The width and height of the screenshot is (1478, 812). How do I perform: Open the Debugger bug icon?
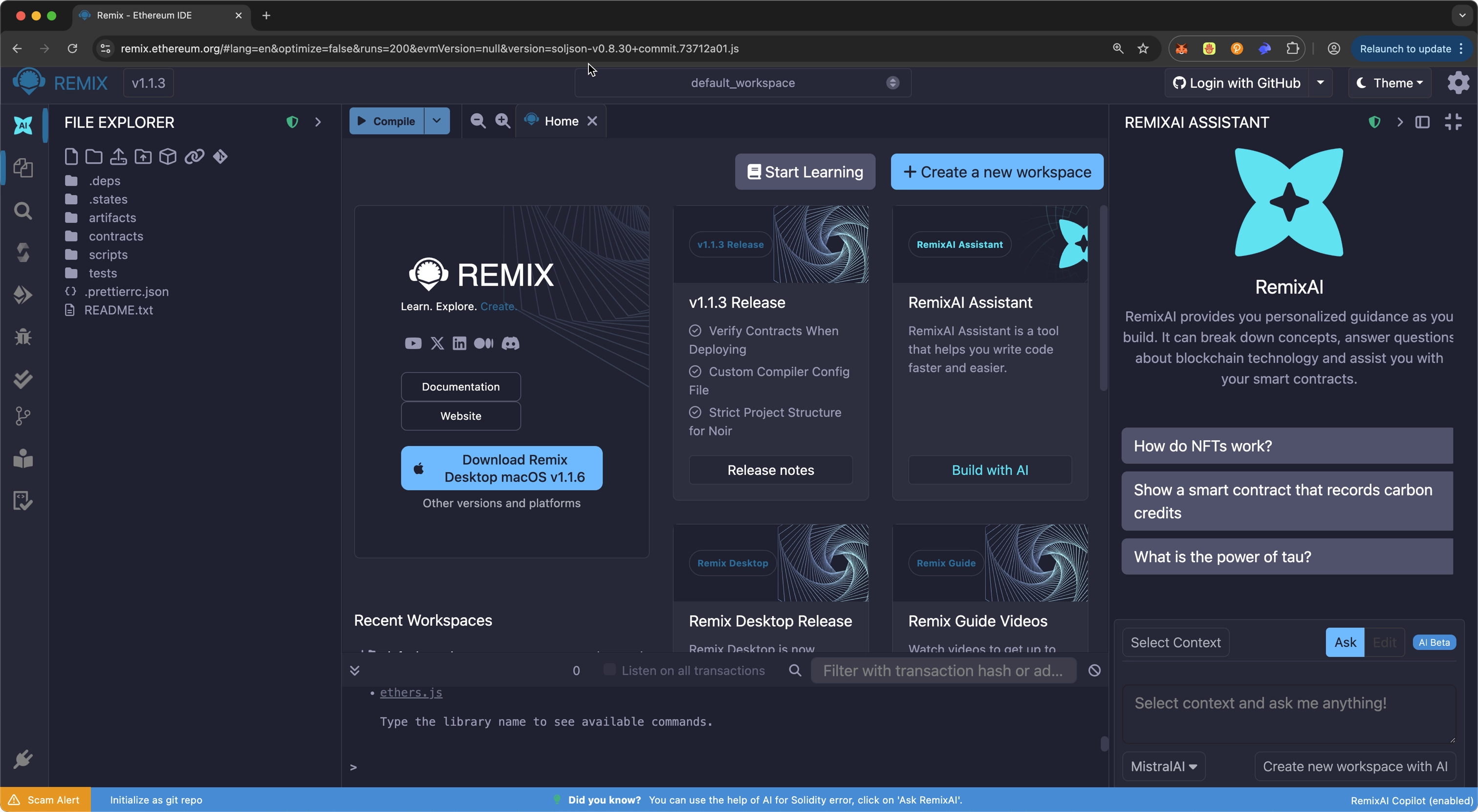point(23,337)
